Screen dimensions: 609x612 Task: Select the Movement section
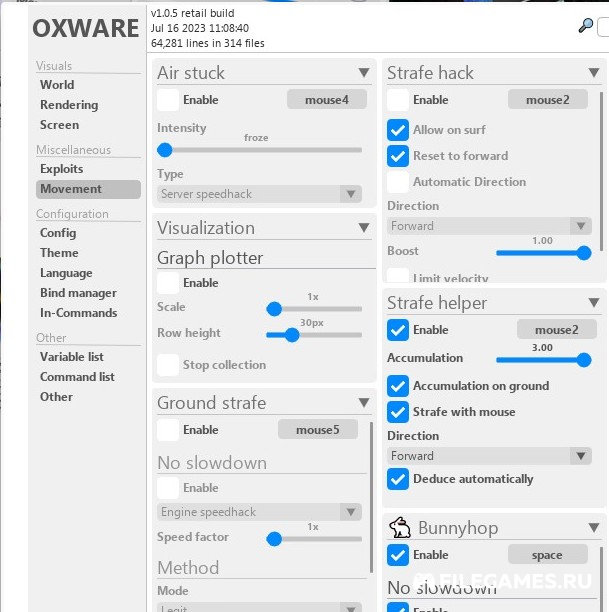88,189
